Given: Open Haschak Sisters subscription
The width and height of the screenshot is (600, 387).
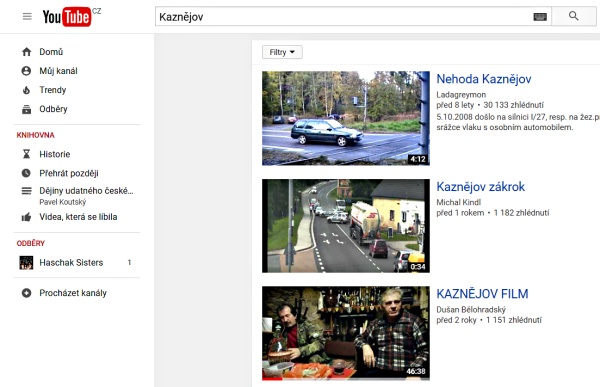Looking at the screenshot, I should click(x=71, y=263).
